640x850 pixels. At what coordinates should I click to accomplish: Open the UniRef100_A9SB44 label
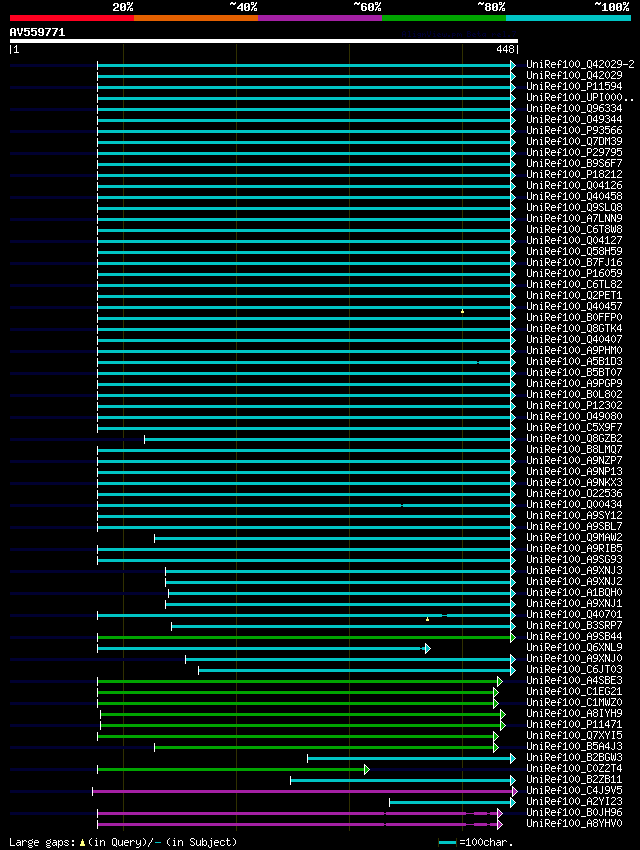click(x=574, y=637)
